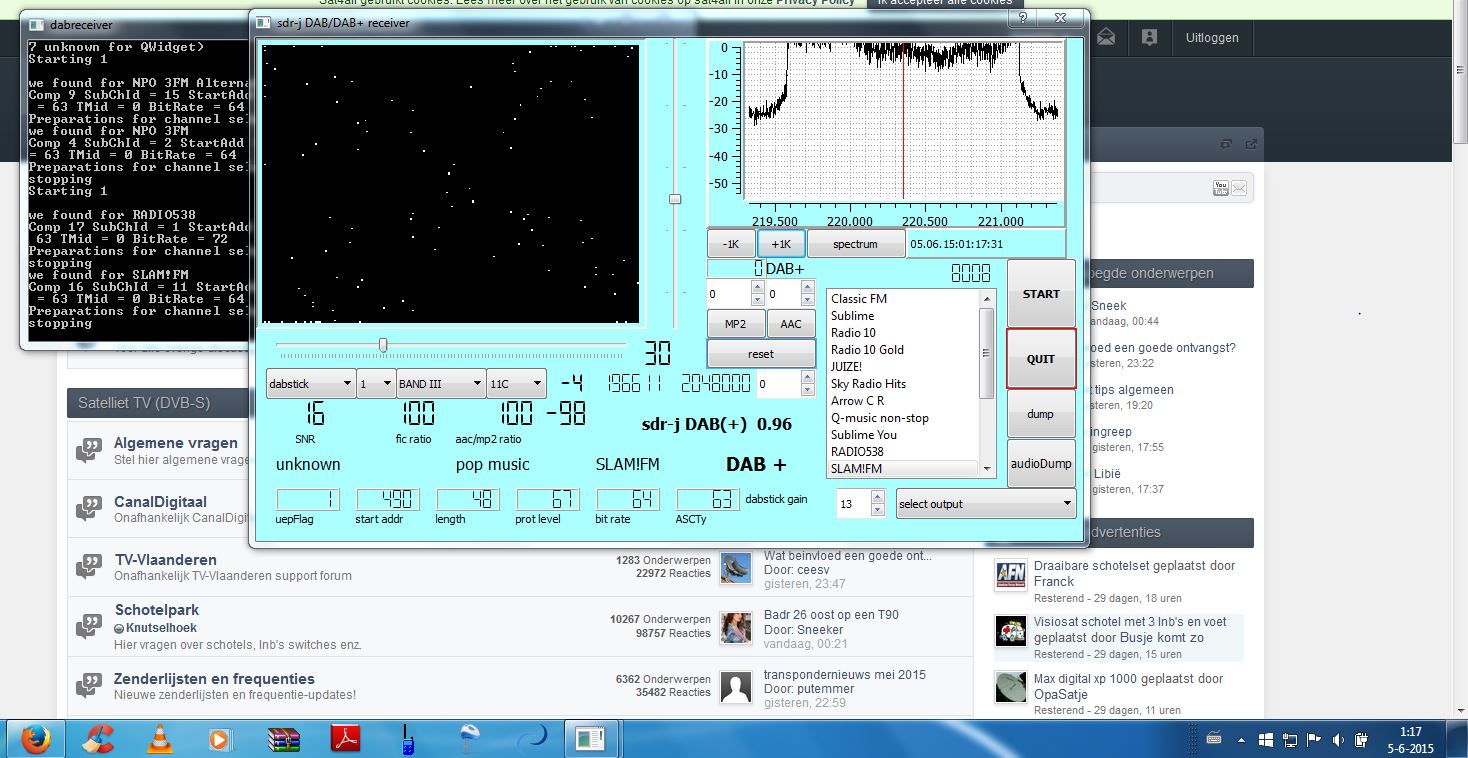Viewport: 1468px width, 758px height.
Task: Open the email icon beside YouTube icon
Action: [x=1239, y=187]
